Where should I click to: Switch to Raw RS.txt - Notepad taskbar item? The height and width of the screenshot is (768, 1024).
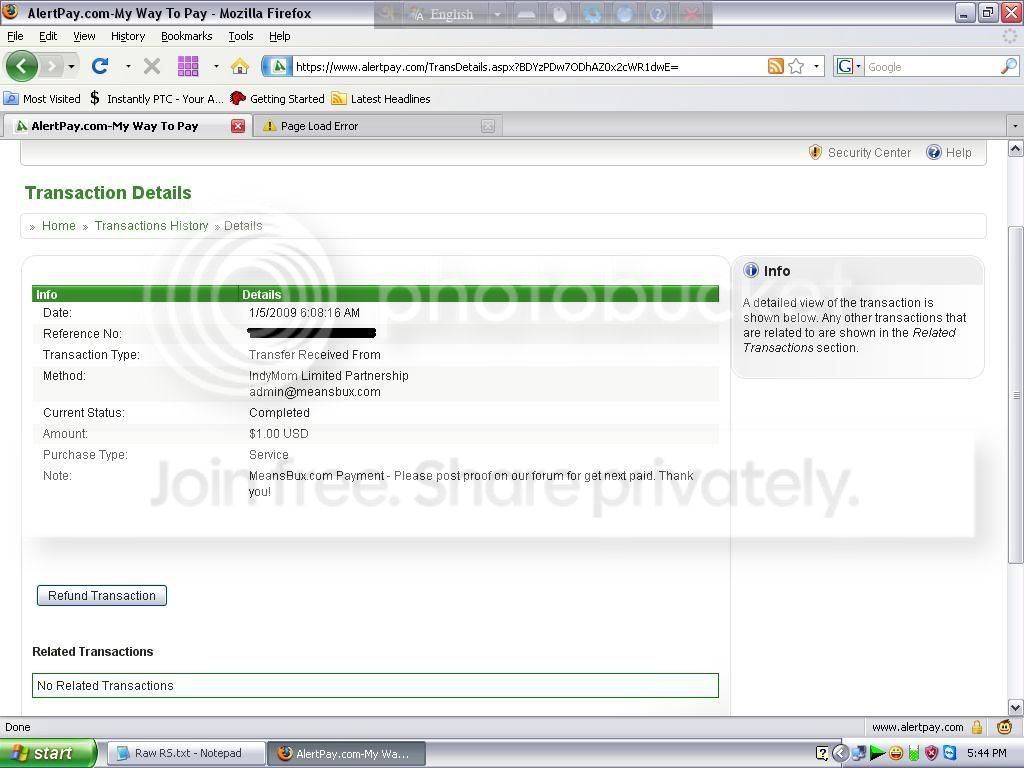coord(186,754)
